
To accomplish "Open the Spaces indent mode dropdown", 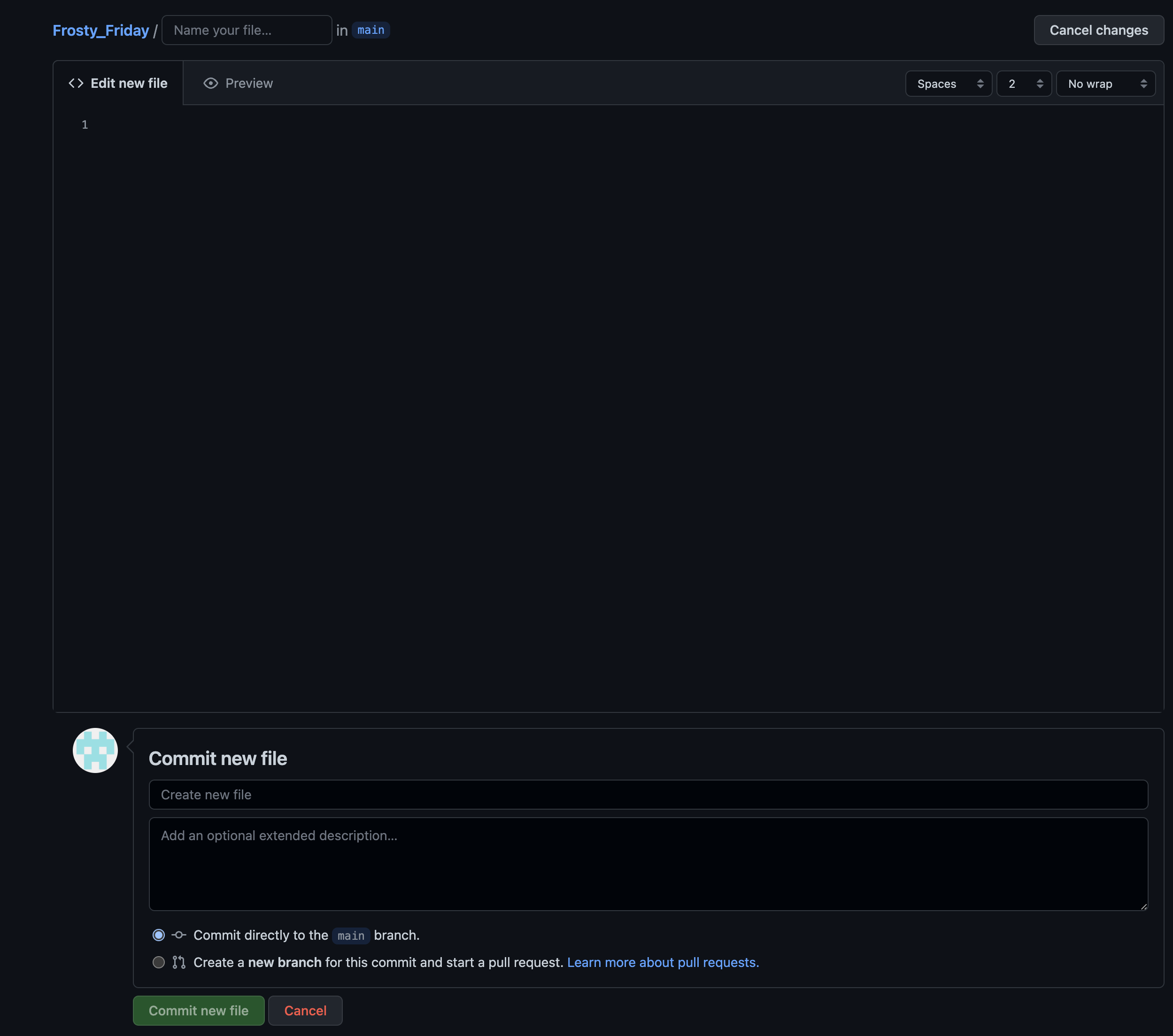I will click(949, 84).
